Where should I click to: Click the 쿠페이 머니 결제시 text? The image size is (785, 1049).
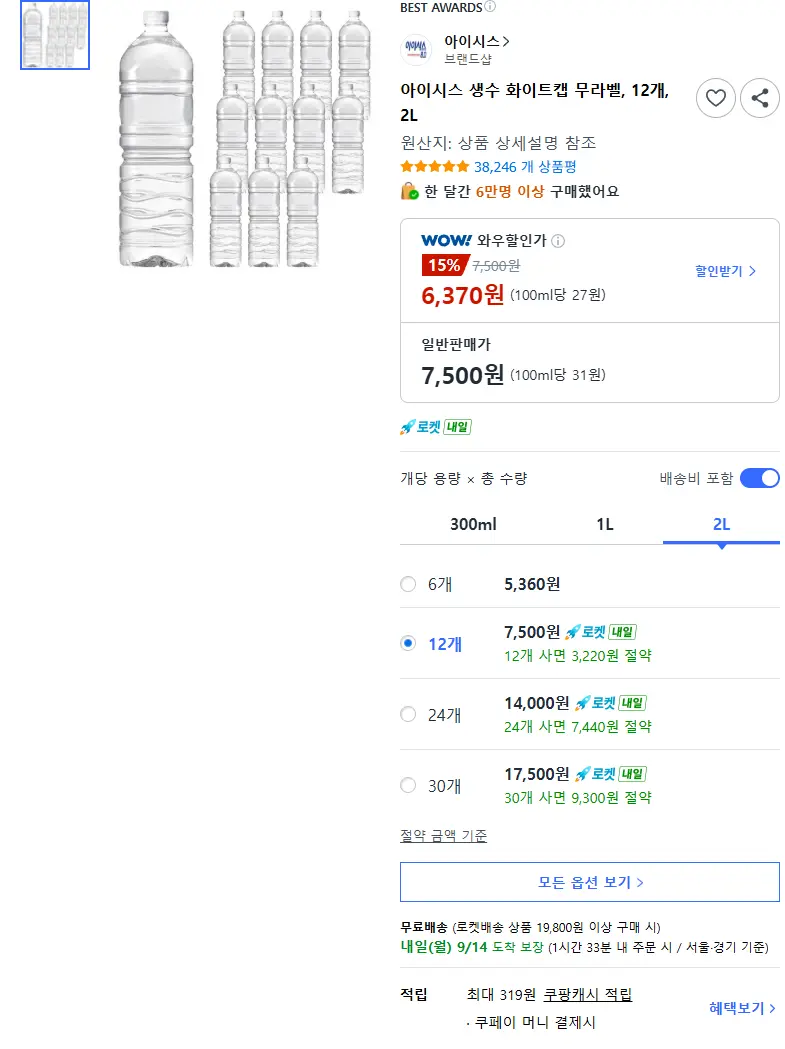(x=535, y=1022)
